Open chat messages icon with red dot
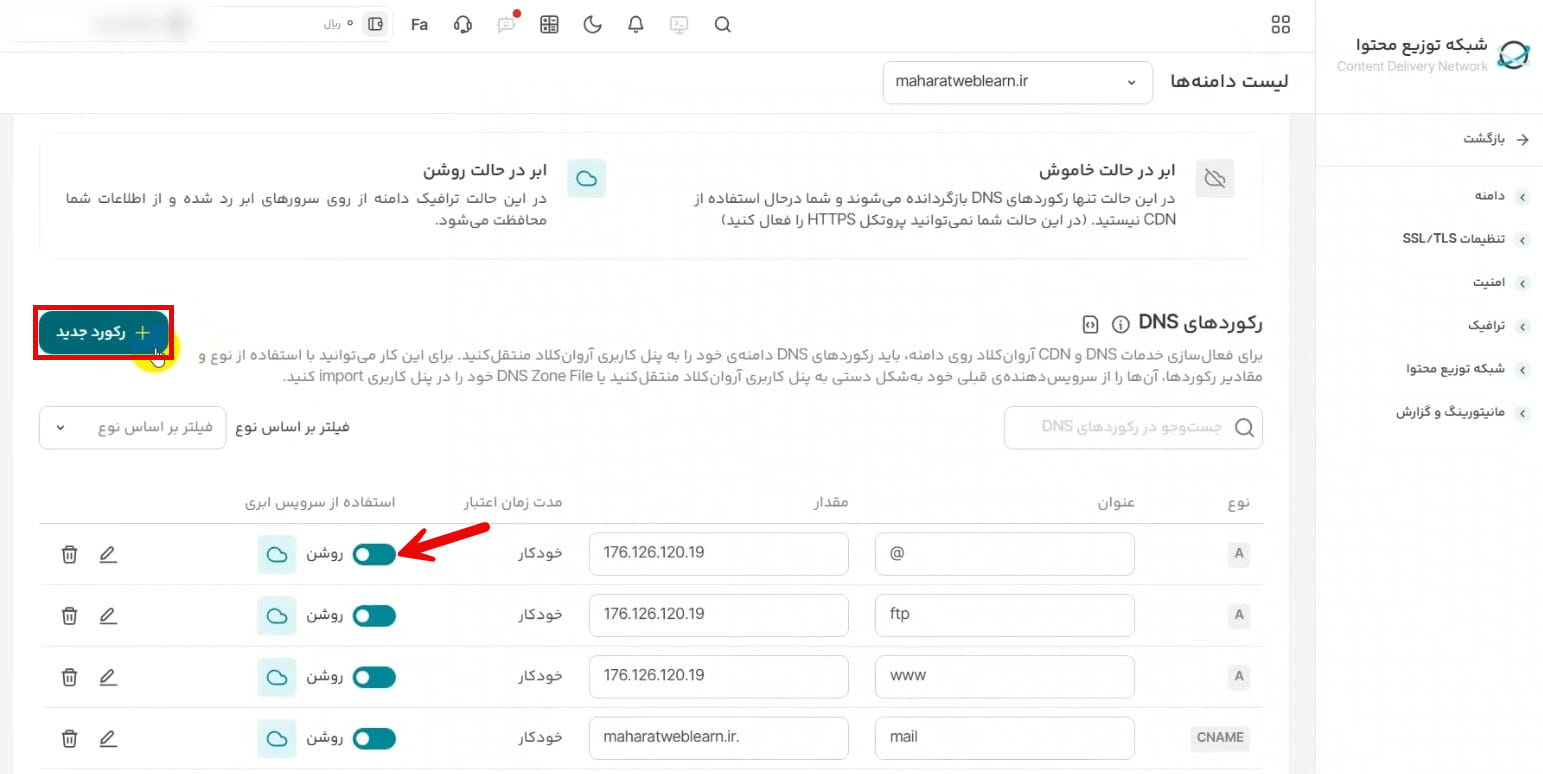The image size is (1543, 774). tap(506, 24)
